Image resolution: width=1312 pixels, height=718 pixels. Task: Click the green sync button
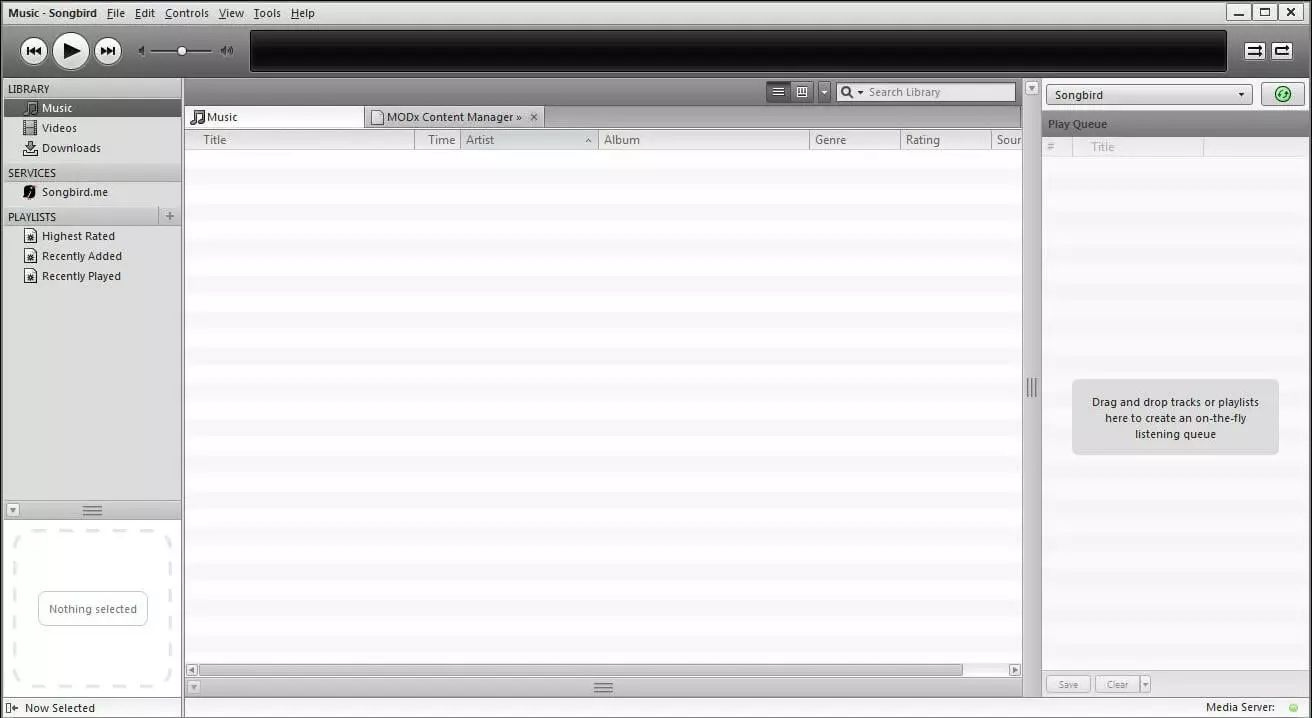(x=1283, y=95)
